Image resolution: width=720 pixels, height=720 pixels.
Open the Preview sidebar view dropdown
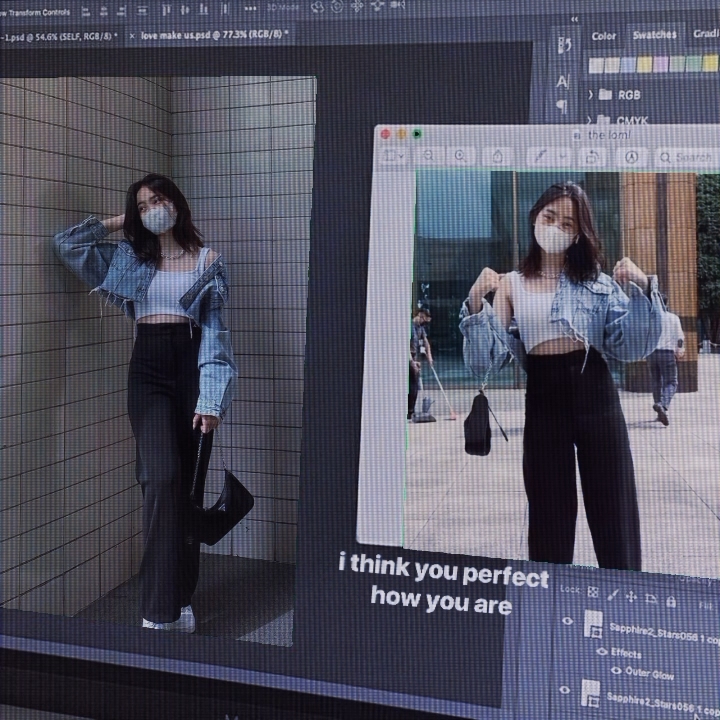coord(395,155)
